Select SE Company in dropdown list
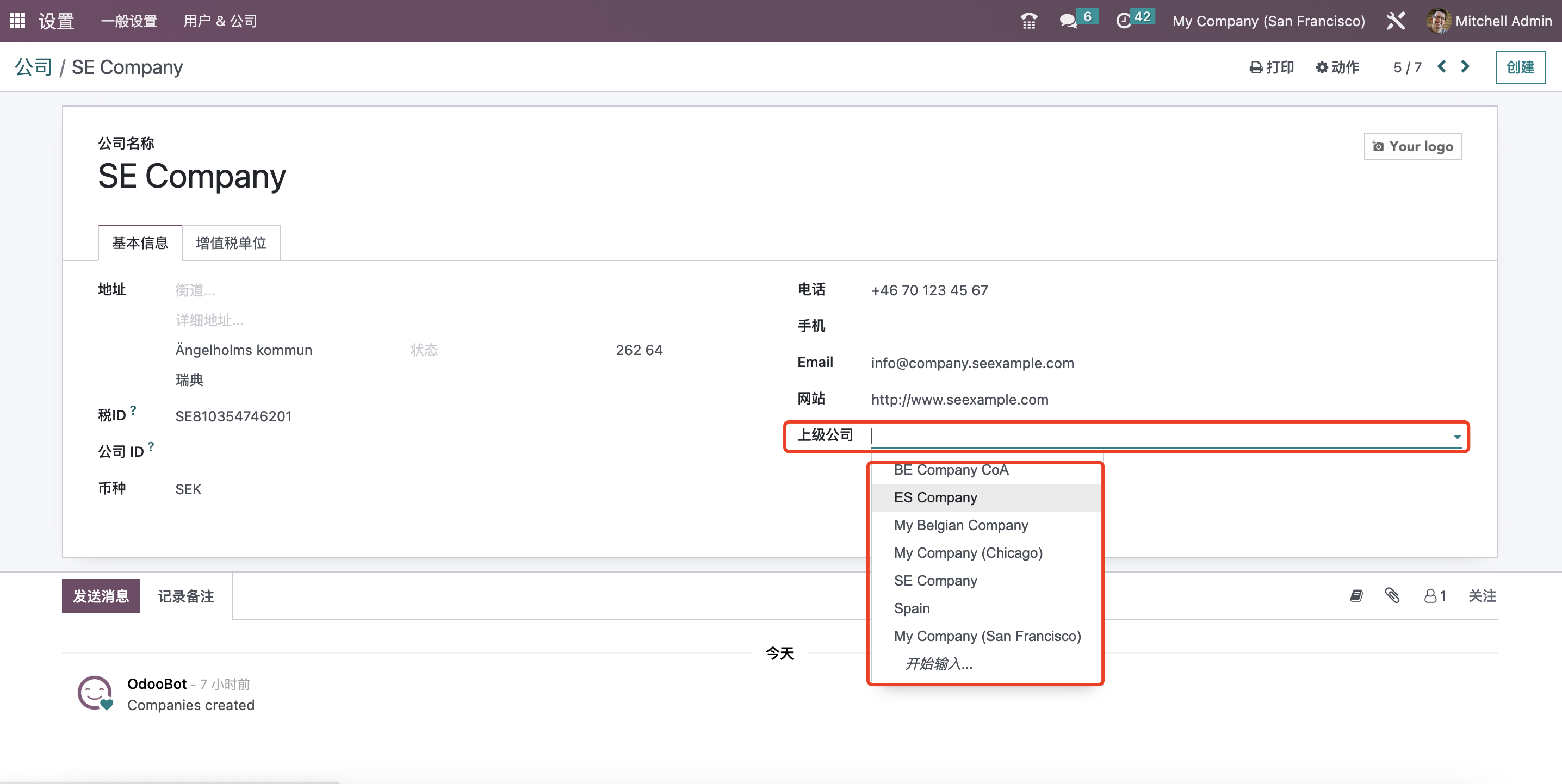 (x=986, y=581)
